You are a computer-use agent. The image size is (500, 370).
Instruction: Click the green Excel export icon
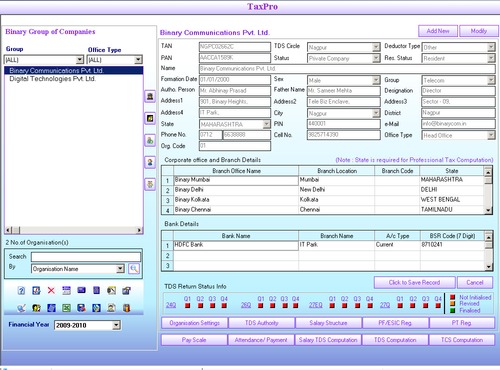click(x=66, y=308)
